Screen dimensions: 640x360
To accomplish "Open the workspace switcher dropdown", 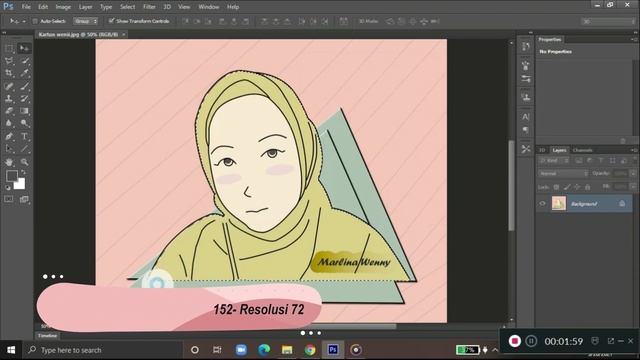I will [x=608, y=21].
